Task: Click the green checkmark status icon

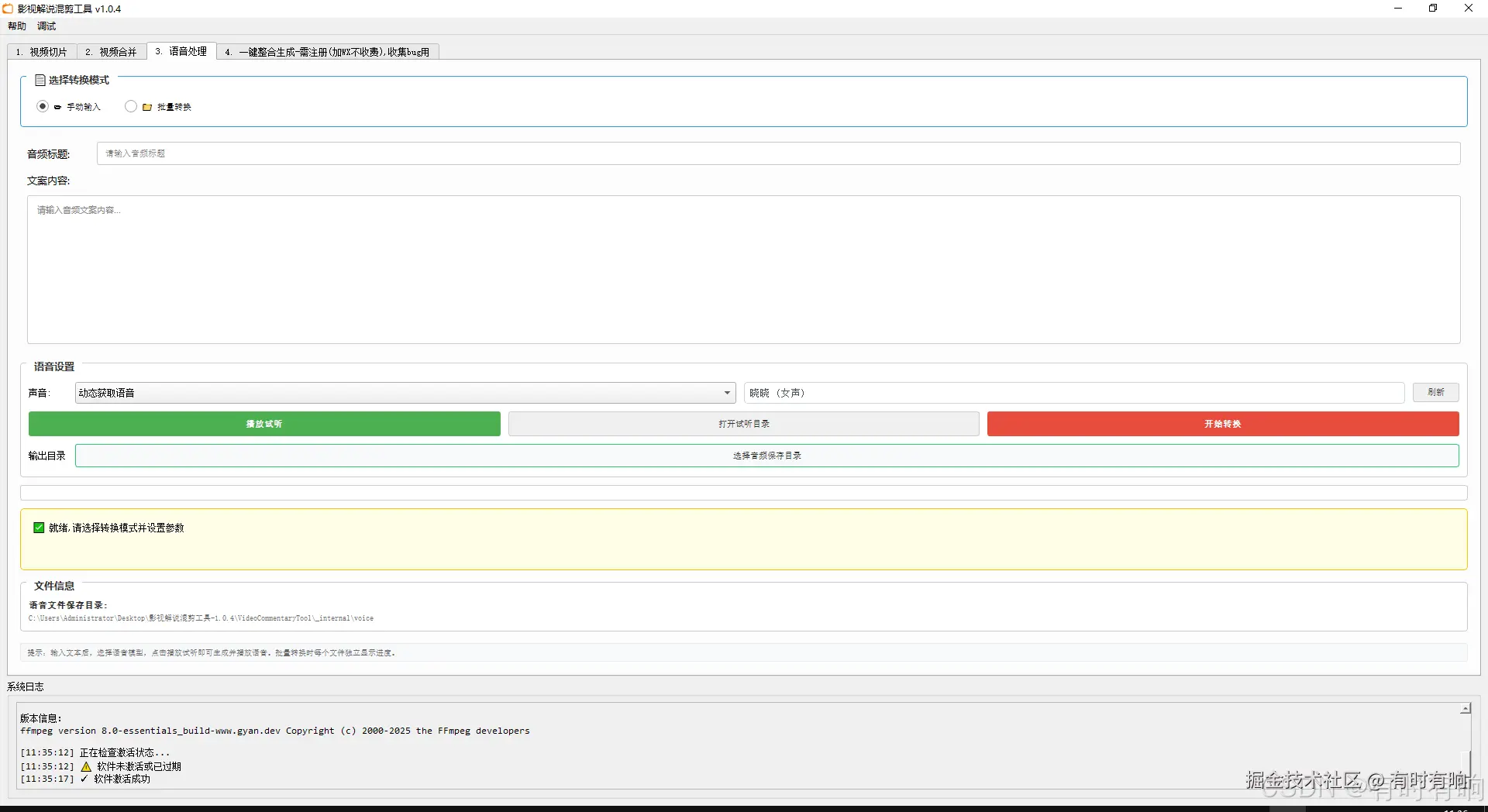Action: [x=39, y=528]
